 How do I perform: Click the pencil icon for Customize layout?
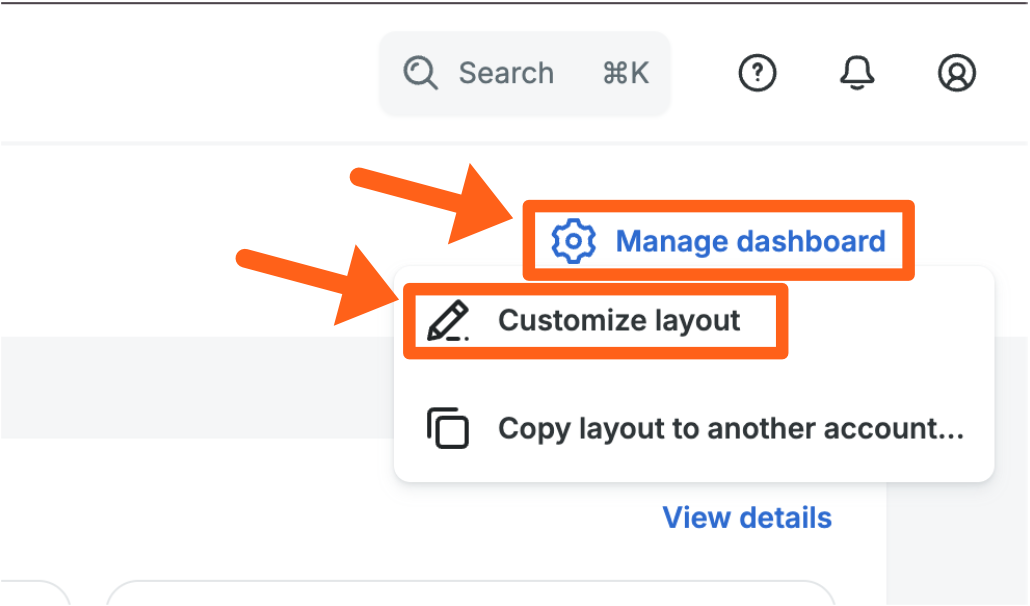[447, 322]
